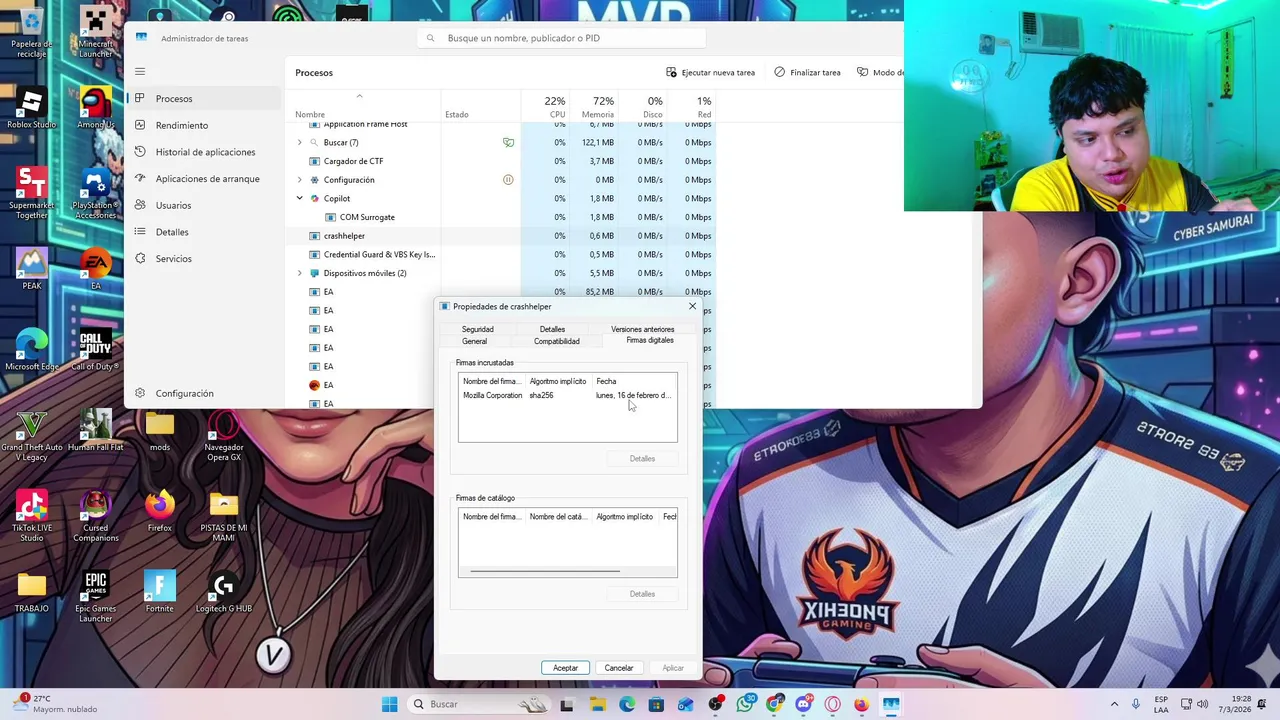Open the Papelera de reciclaje desktop icon

(31, 30)
